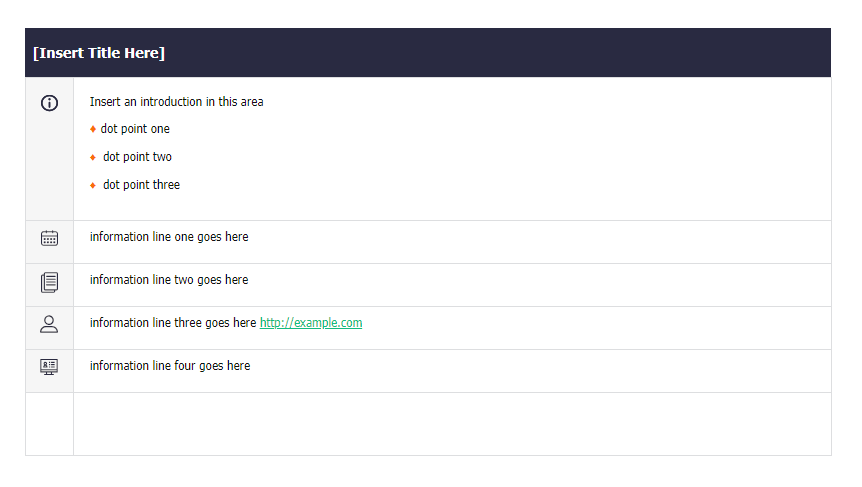Click 'information line two goes here'
Viewport: 862px width, 487px height.
click(x=169, y=280)
